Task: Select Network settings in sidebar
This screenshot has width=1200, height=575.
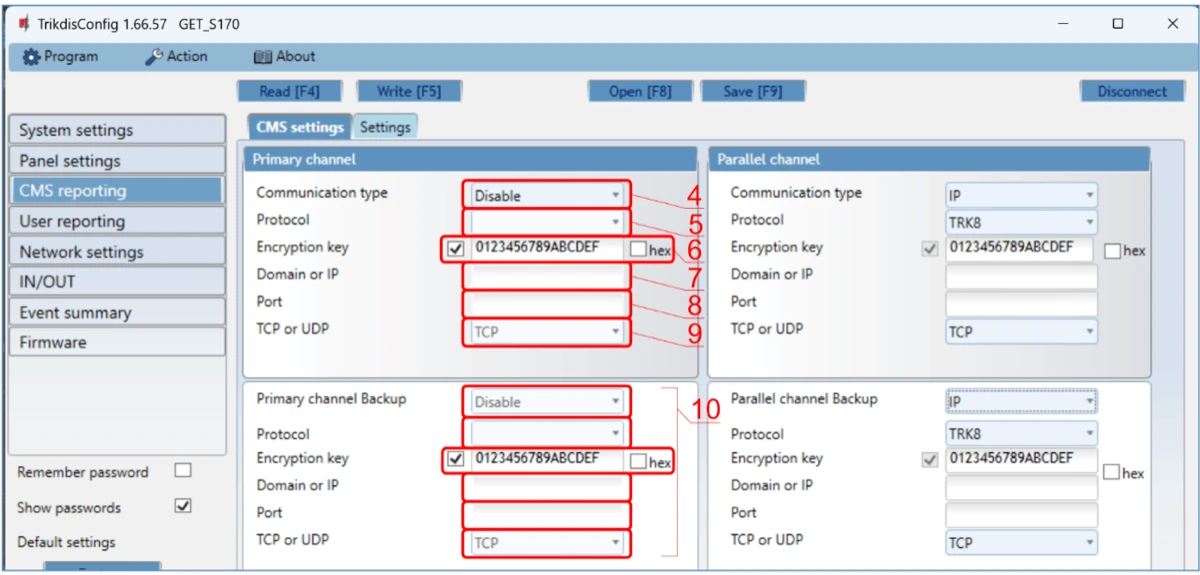Action: pos(116,252)
